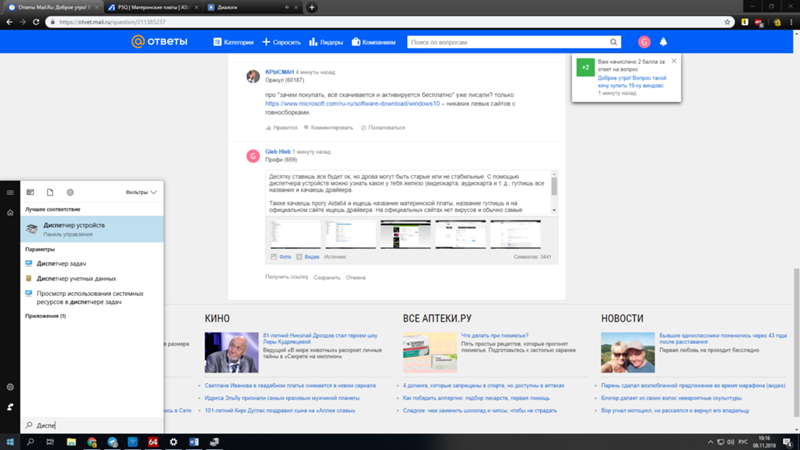
Task: Open Word from the taskbar
Action: (194, 442)
